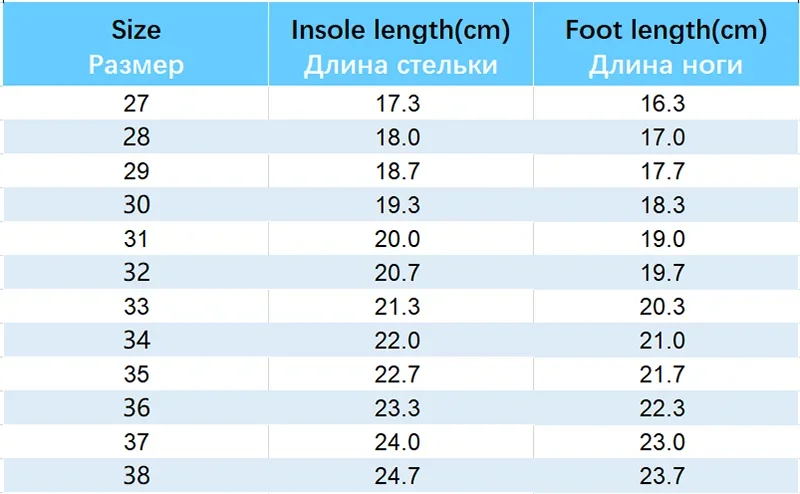Image resolution: width=800 pixels, height=494 pixels.
Task: Click foot length 22.3 cell
Action: pyautogui.click(x=666, y=408)
